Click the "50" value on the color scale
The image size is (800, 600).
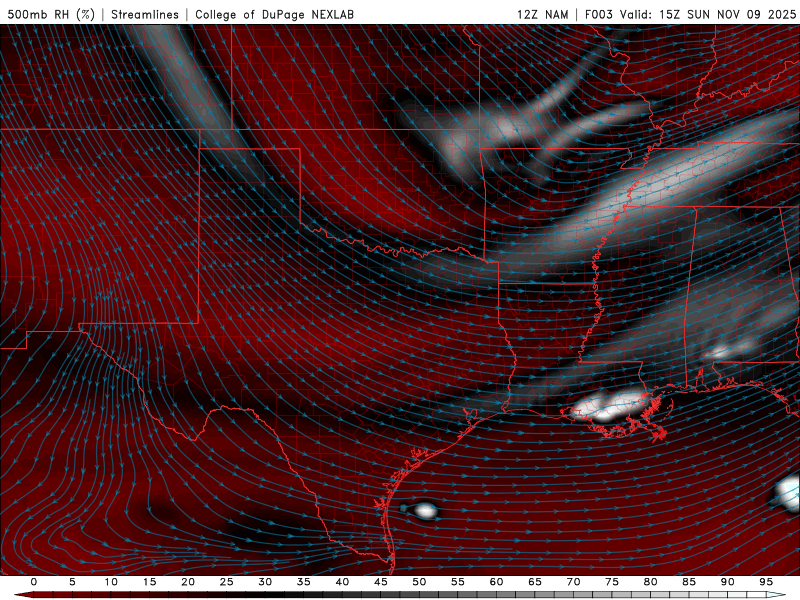click(x=419, y=582)
